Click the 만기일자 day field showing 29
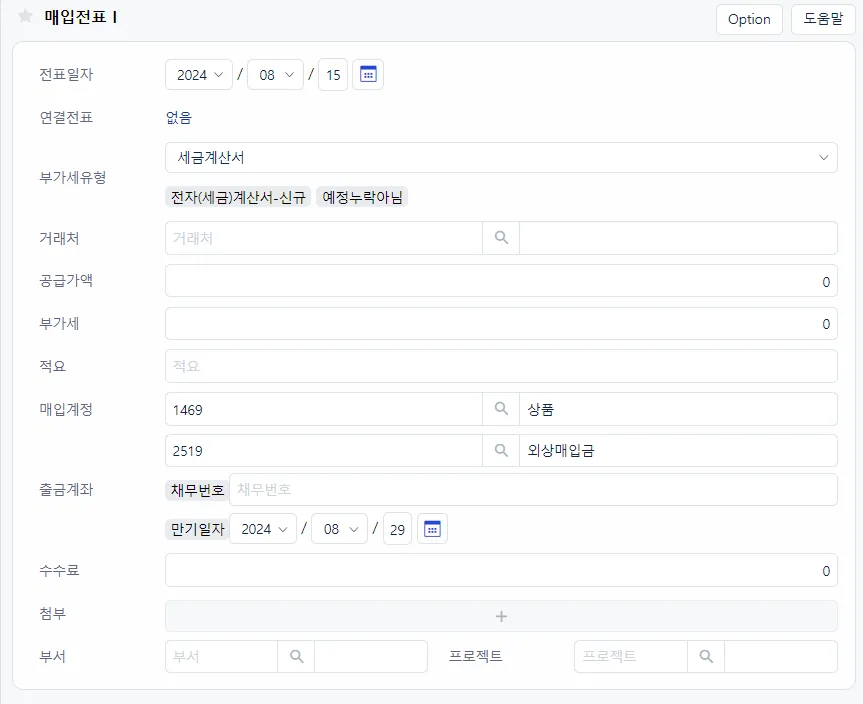The height and width of the screenshot is (704, 863). (x=397, y=529)
